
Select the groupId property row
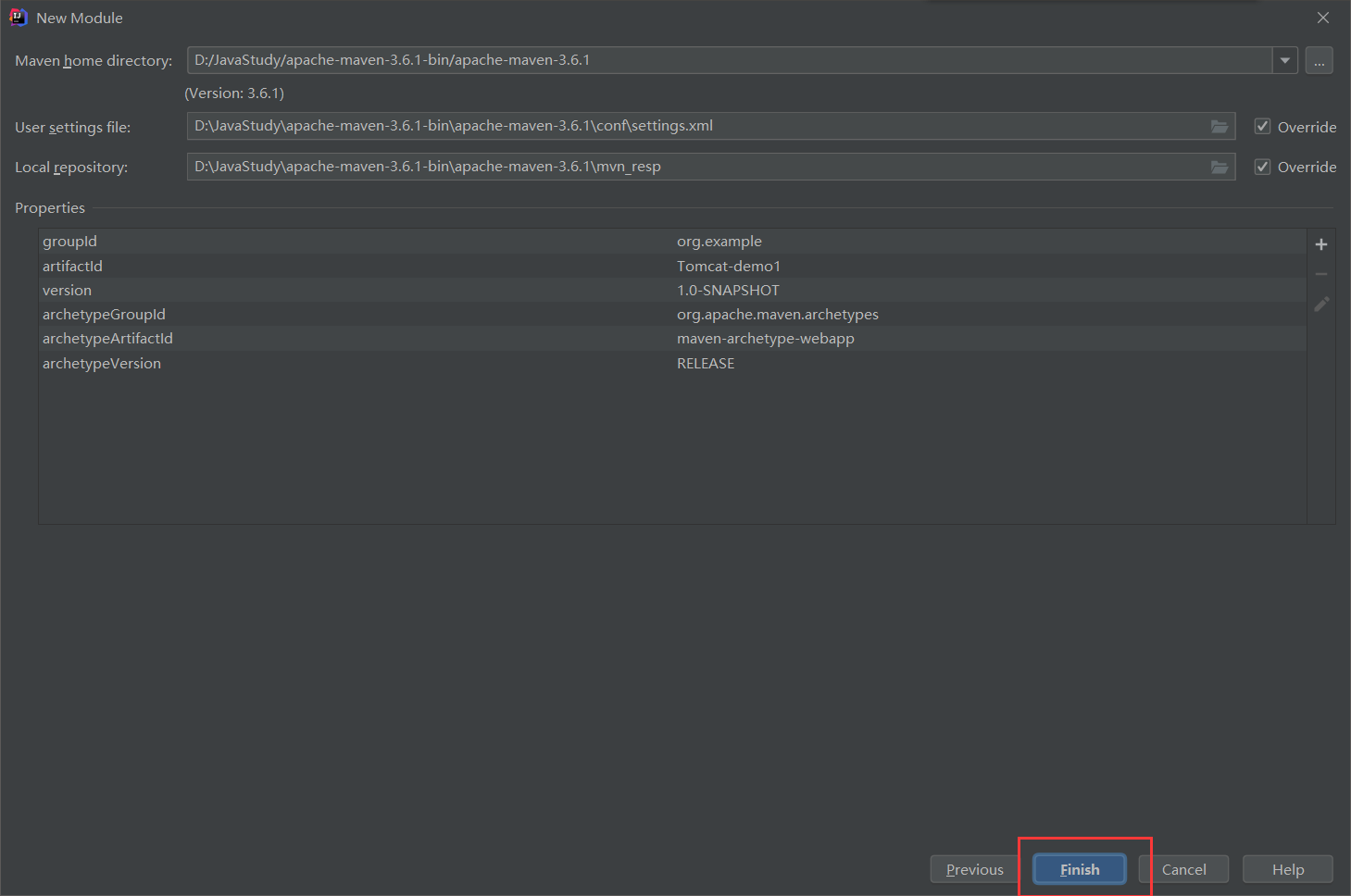(x=672, y=242)
